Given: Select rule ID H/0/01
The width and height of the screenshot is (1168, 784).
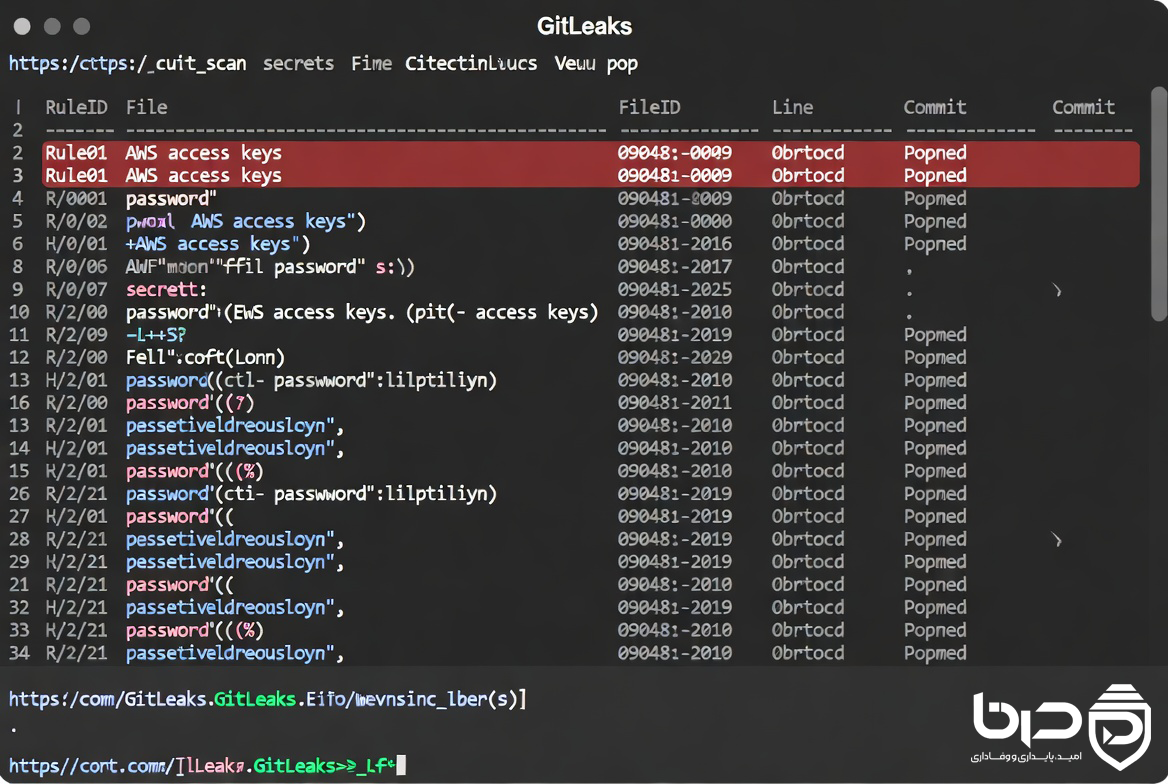Looking at the screenshot, I should [76, 244].
